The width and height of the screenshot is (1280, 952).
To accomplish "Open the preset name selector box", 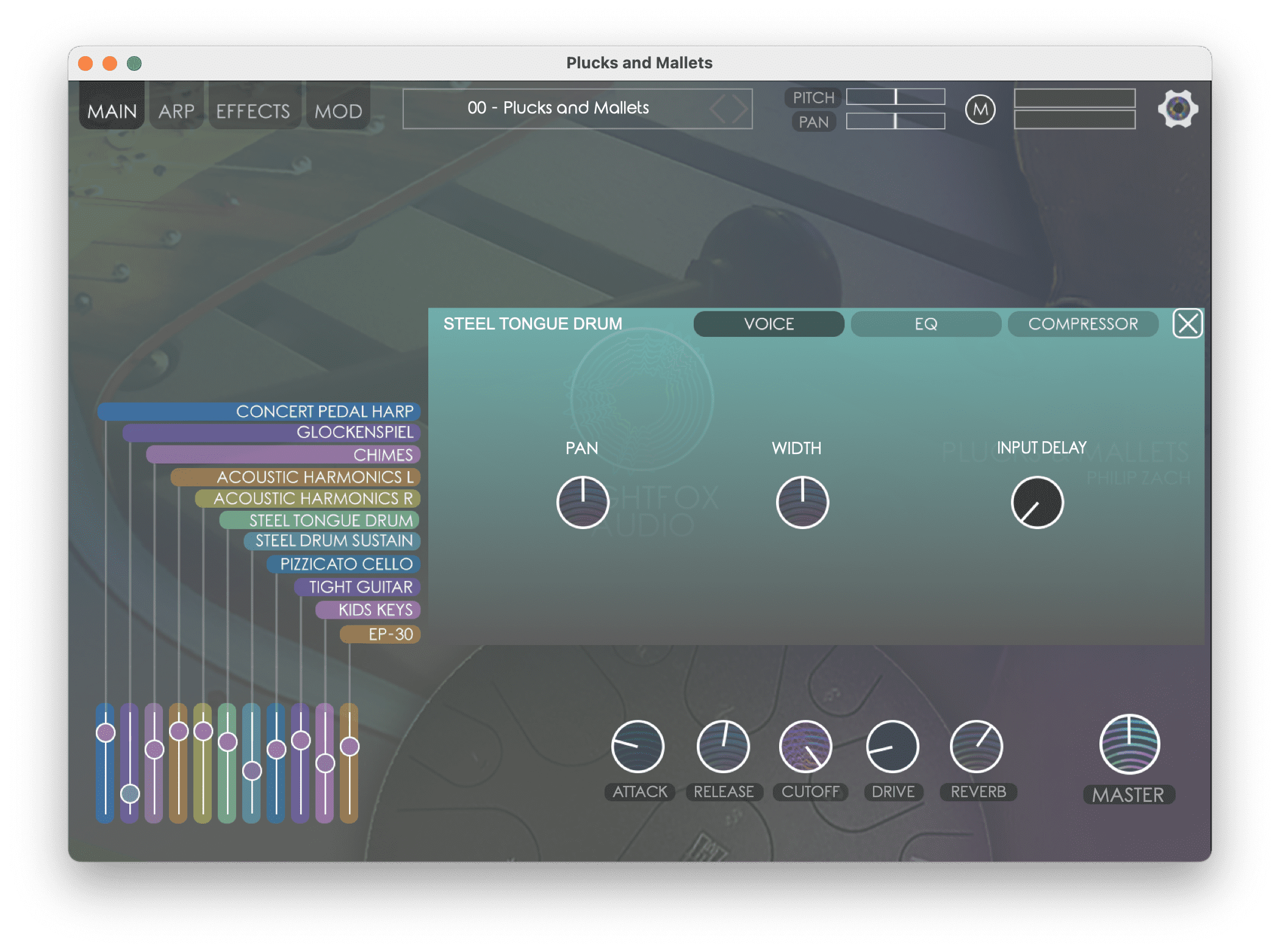I will coord(558,109).
